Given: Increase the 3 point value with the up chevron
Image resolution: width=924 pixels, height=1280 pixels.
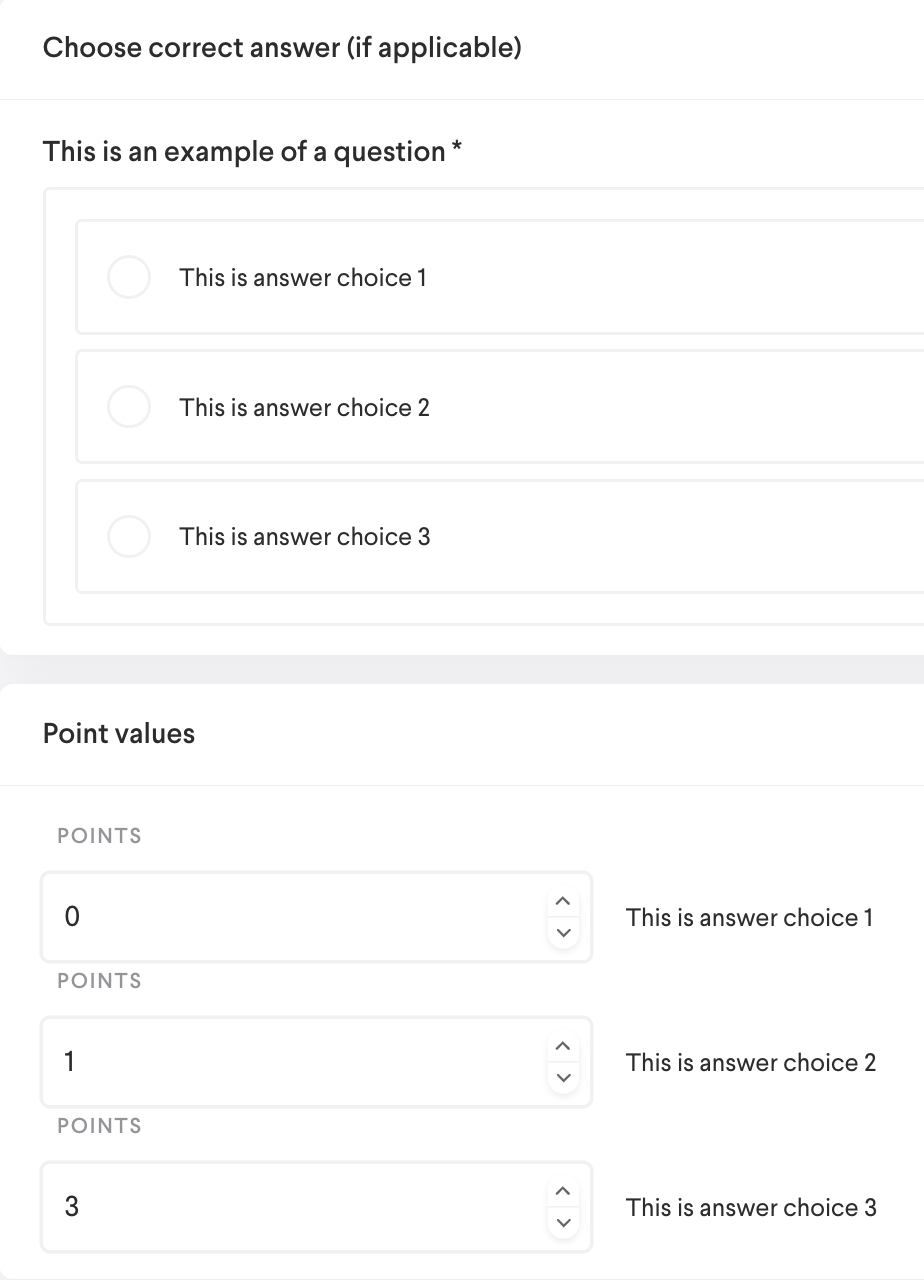Looking at the screenshot, I should [563, 1192].
